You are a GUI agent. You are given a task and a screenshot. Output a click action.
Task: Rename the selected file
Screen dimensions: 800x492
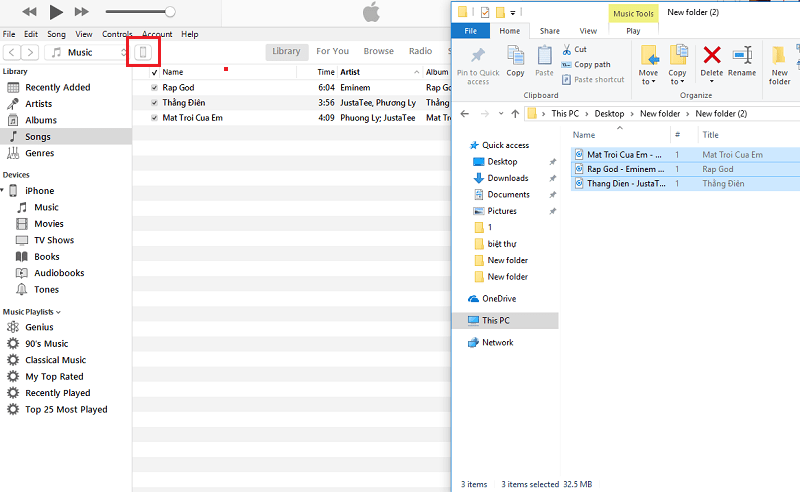tap(742, 61)
